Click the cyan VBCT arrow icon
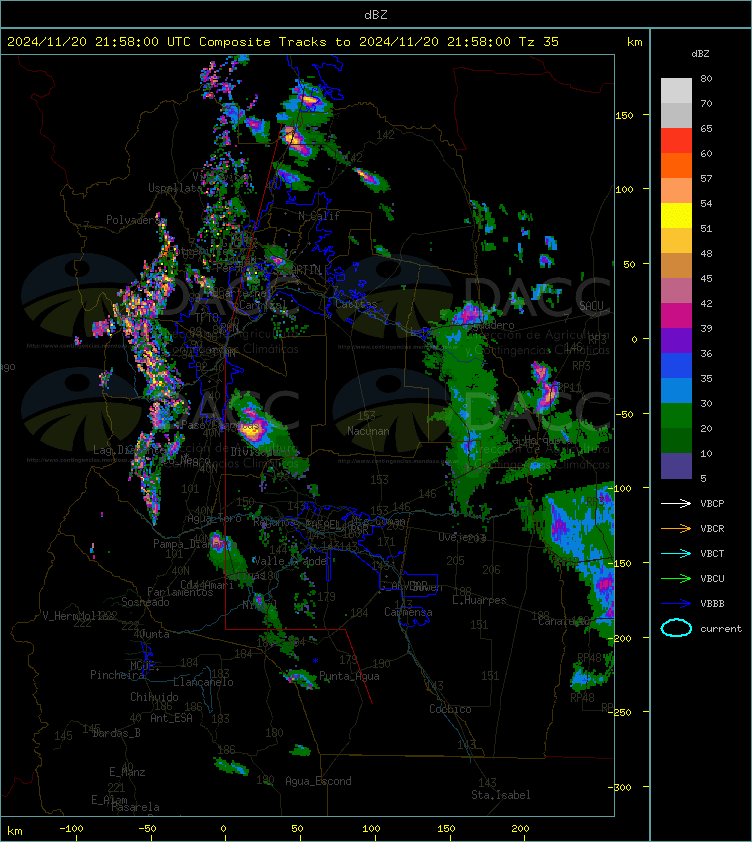The width and height of the screenshot is (752, 842). click(676, 553)
